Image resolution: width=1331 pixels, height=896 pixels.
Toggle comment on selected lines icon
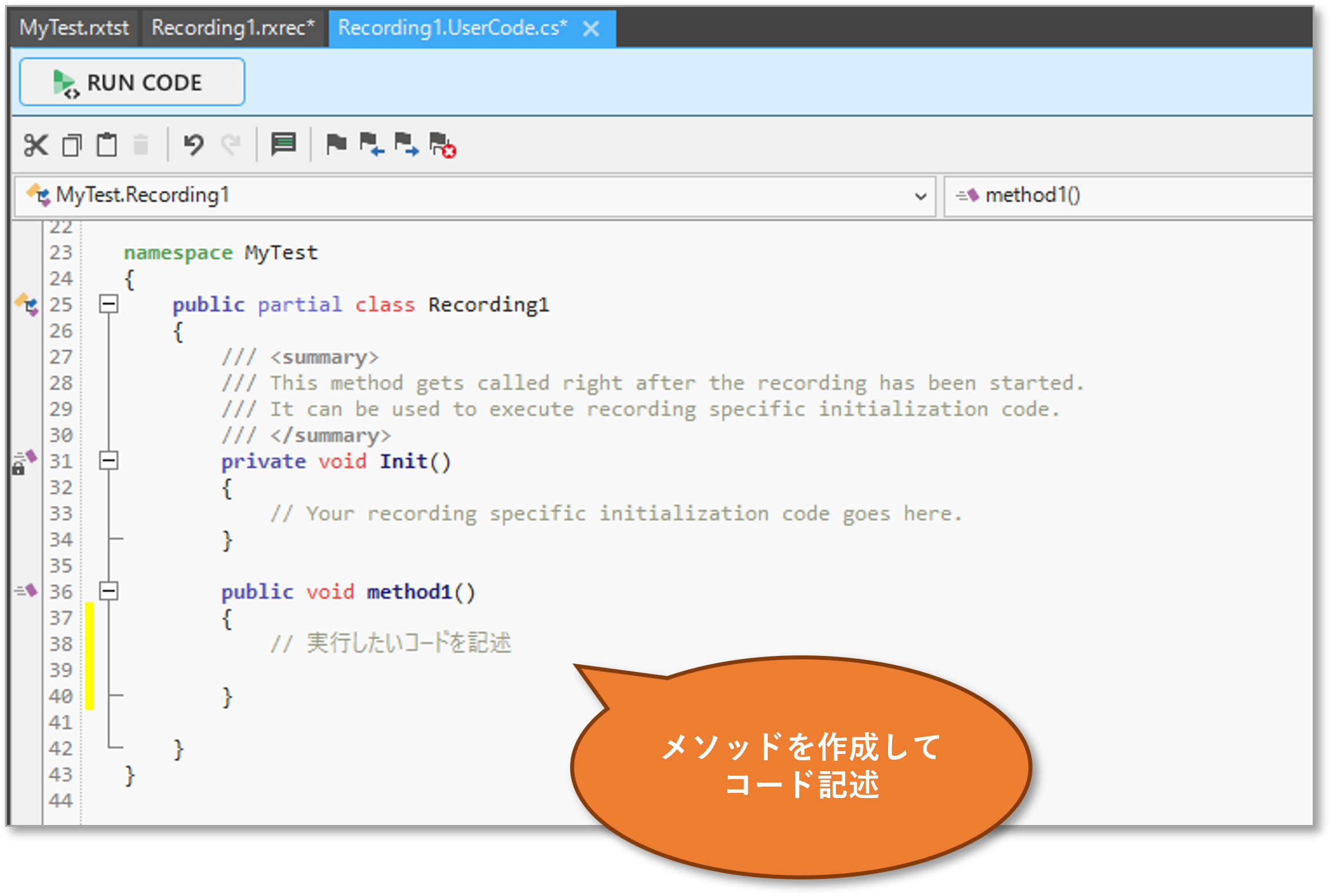283,145
